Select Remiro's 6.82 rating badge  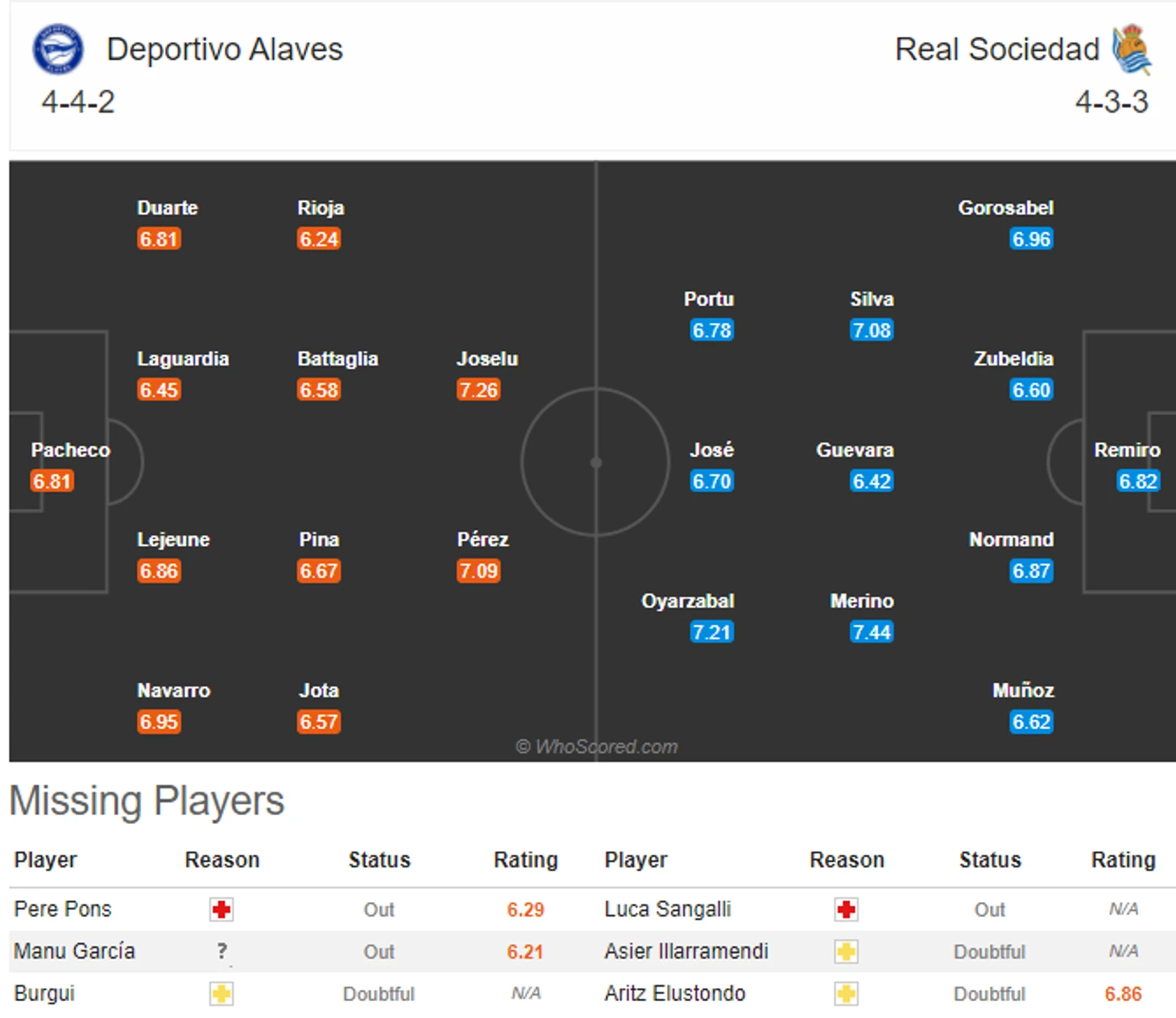pyautogui.click(x=1138, y=482)
